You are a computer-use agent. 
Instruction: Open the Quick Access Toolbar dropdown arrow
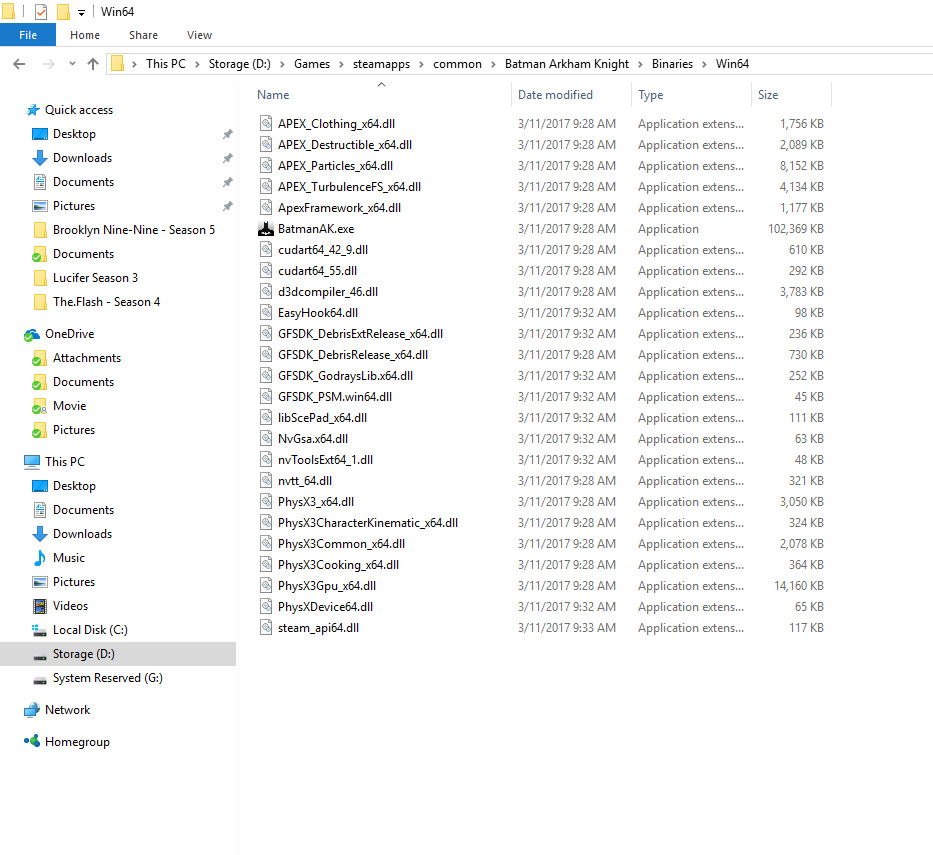[x=81, y=13]
